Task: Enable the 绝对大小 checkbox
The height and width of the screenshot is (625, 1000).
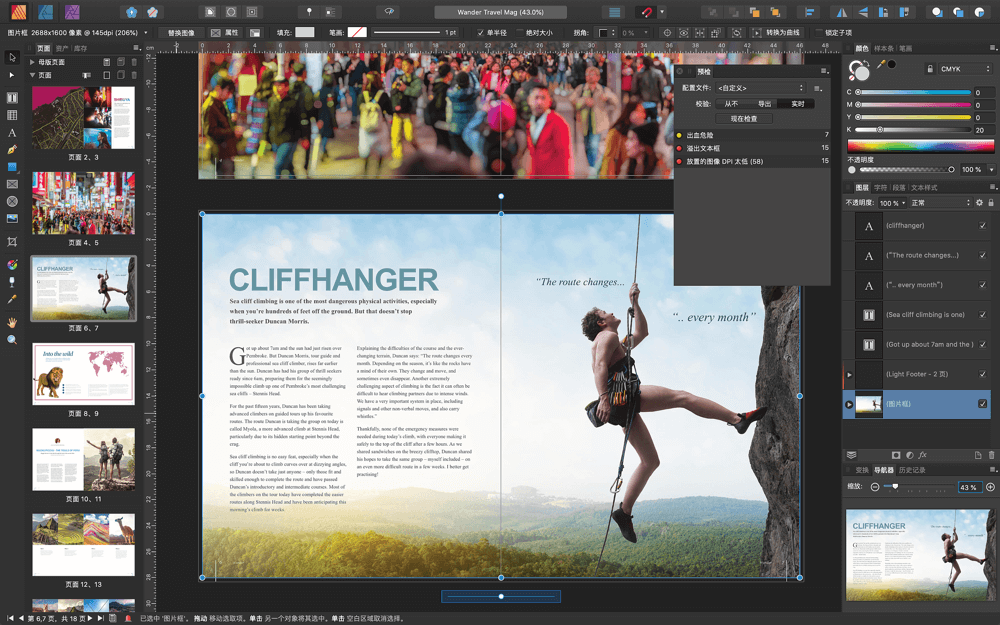Action: (520, 33)
